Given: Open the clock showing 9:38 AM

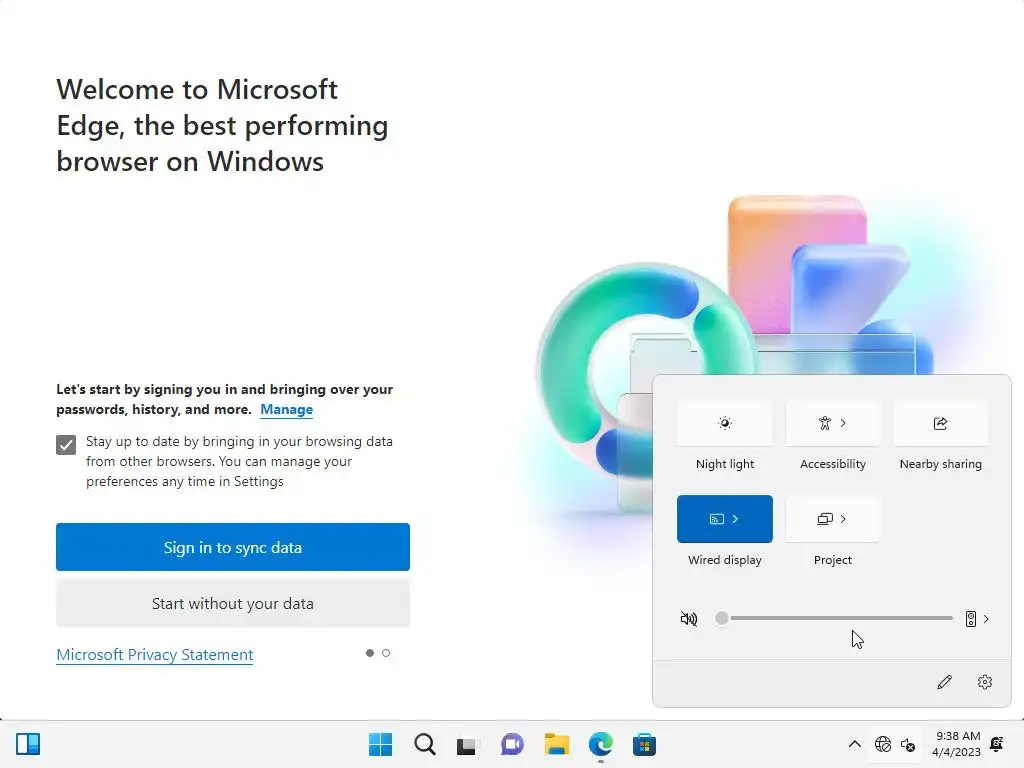Looking at the screenshot, I should click(x=956, y=744).
